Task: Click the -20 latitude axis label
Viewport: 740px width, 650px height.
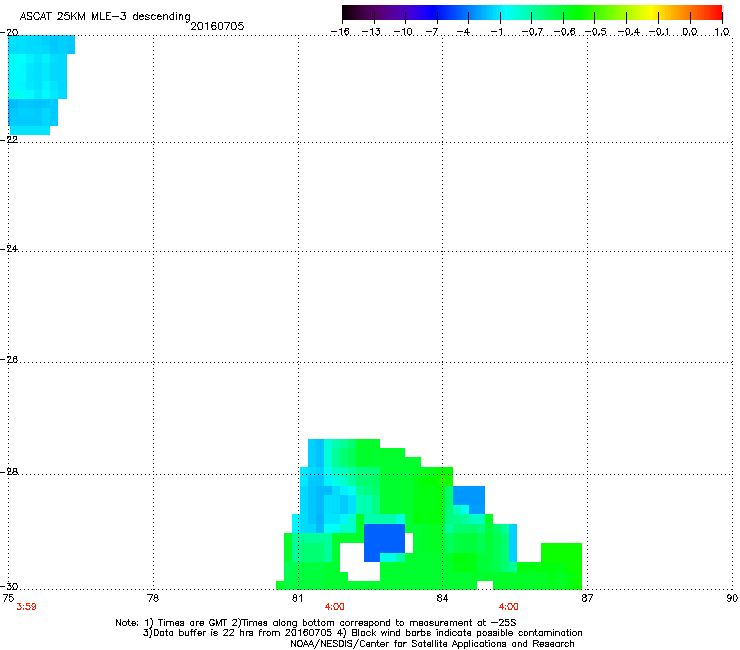Action: pos(9,33)
